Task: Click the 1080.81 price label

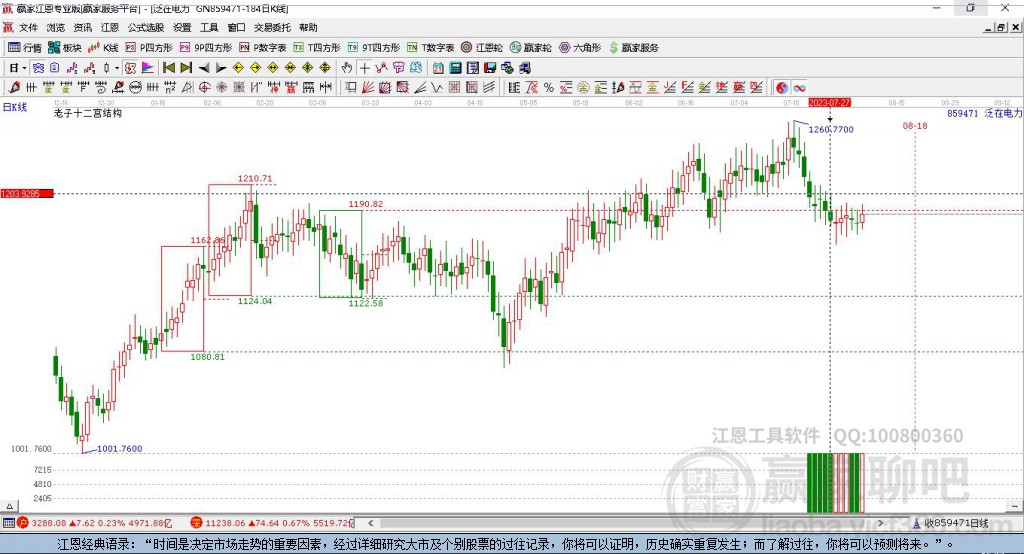Action: click(x=207, y=357)
